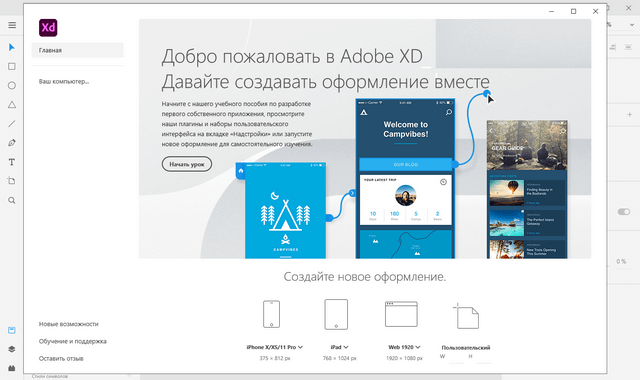Toggle the switch in the right properties panel

[x=624, y=211]
